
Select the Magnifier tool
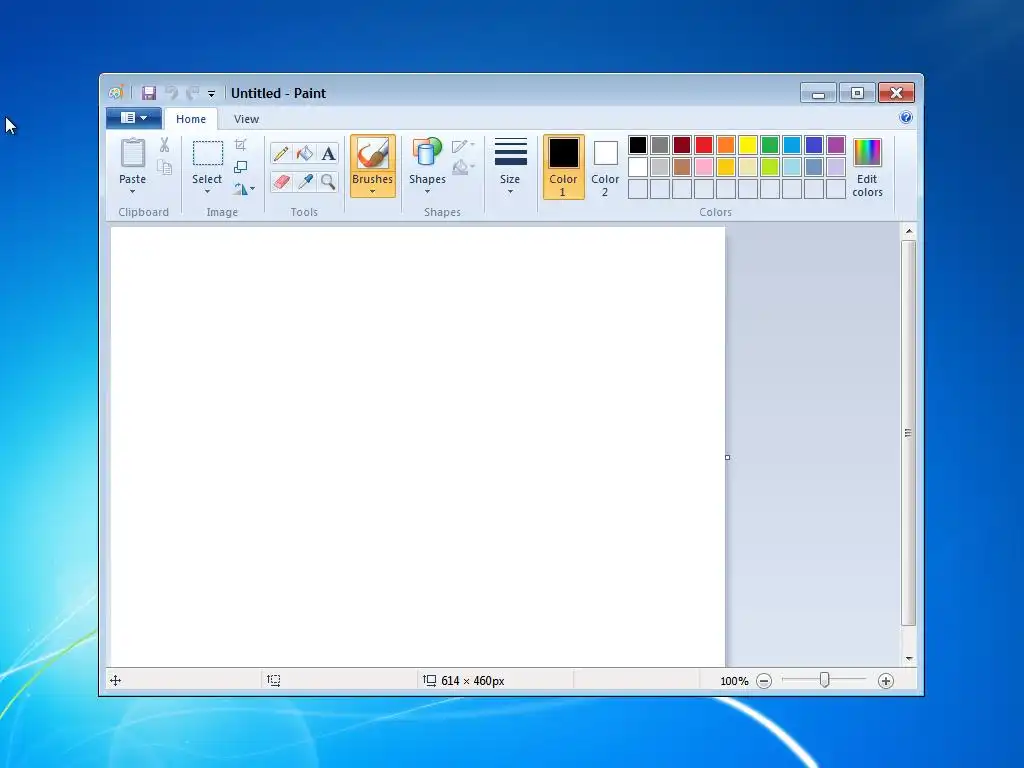[x=328, y=181]
